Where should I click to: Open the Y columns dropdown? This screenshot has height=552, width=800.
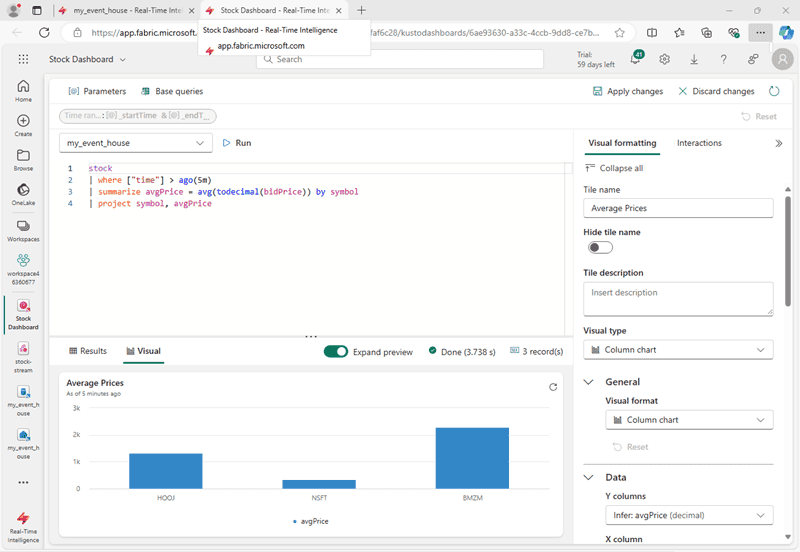pyautogui.click(x=688, y=516)
